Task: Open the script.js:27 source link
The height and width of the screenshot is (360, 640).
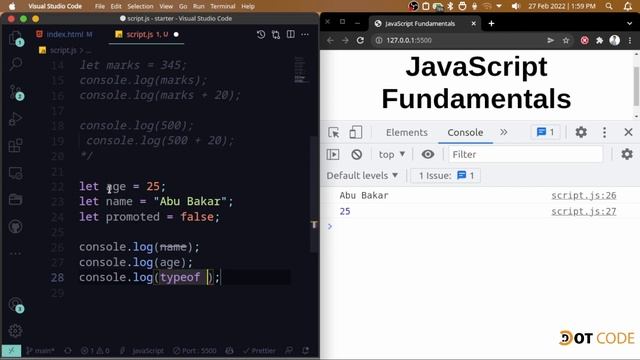Action: [x=584, y=211]
